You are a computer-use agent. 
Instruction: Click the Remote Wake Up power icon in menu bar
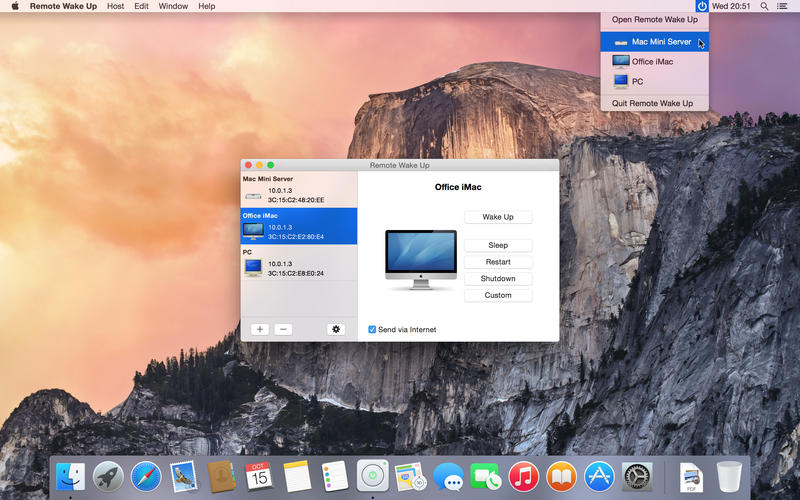702,6
